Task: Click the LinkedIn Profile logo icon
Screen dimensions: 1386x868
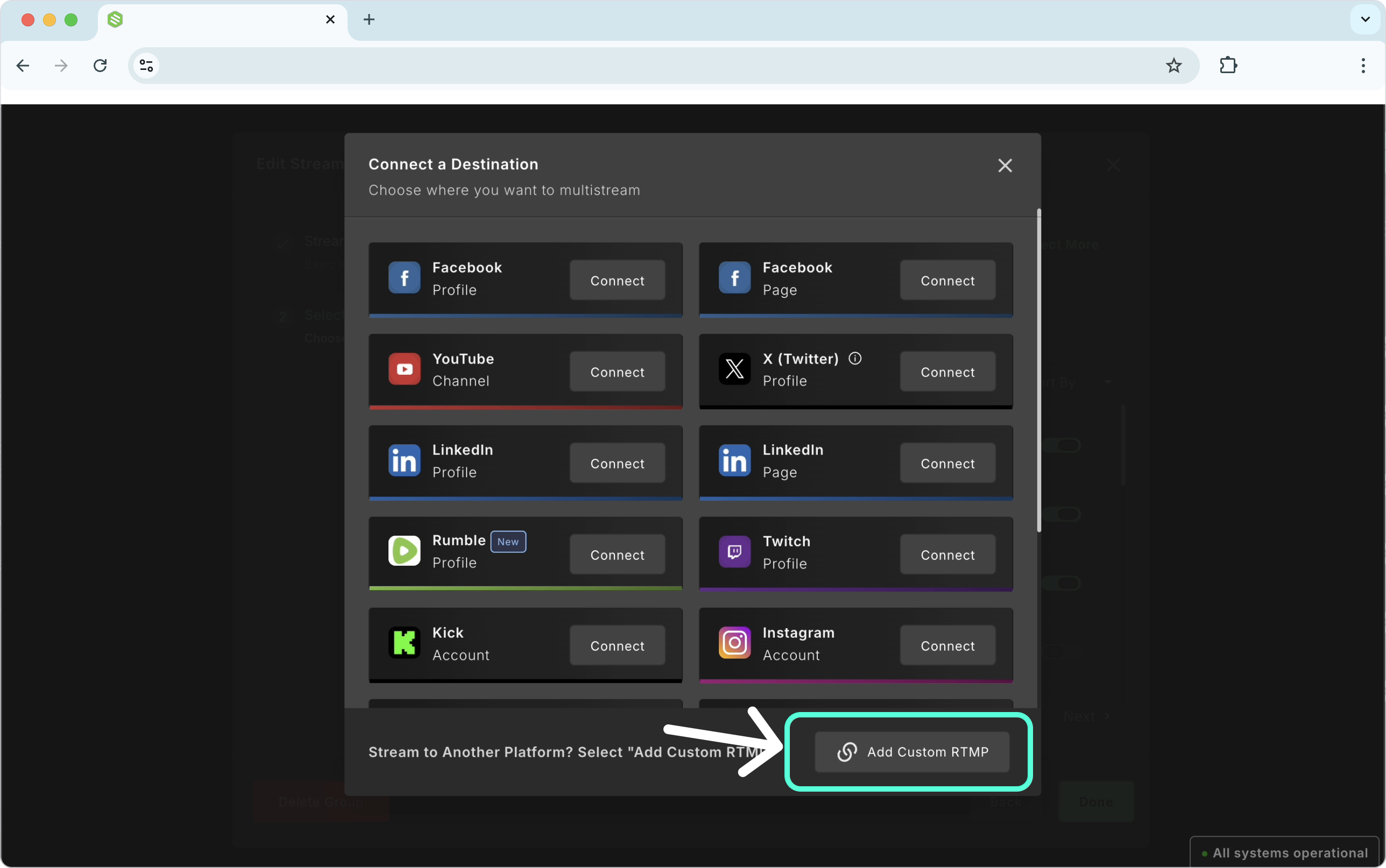Action: click(404, 460)
